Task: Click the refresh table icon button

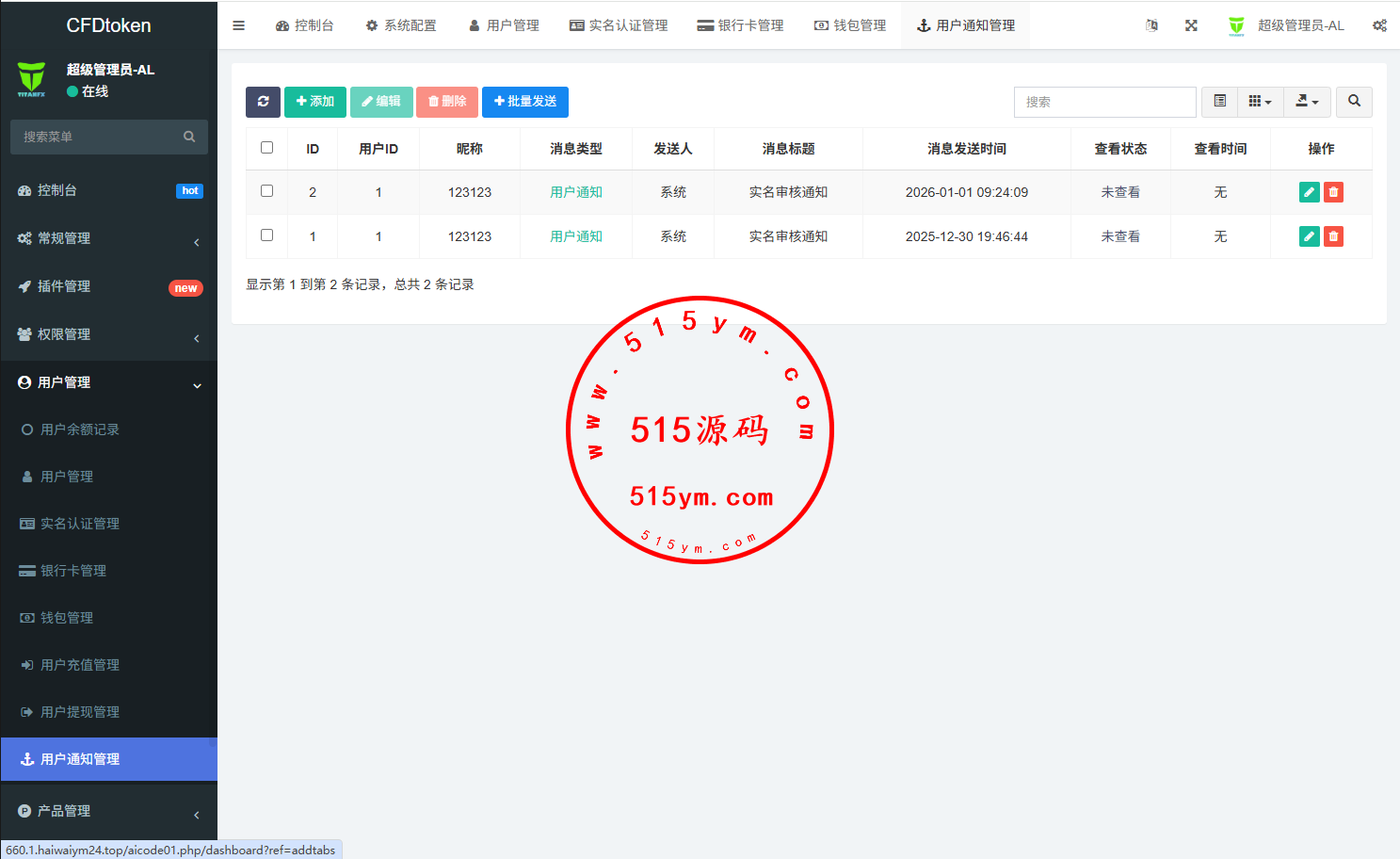Action: pos(263,102)
